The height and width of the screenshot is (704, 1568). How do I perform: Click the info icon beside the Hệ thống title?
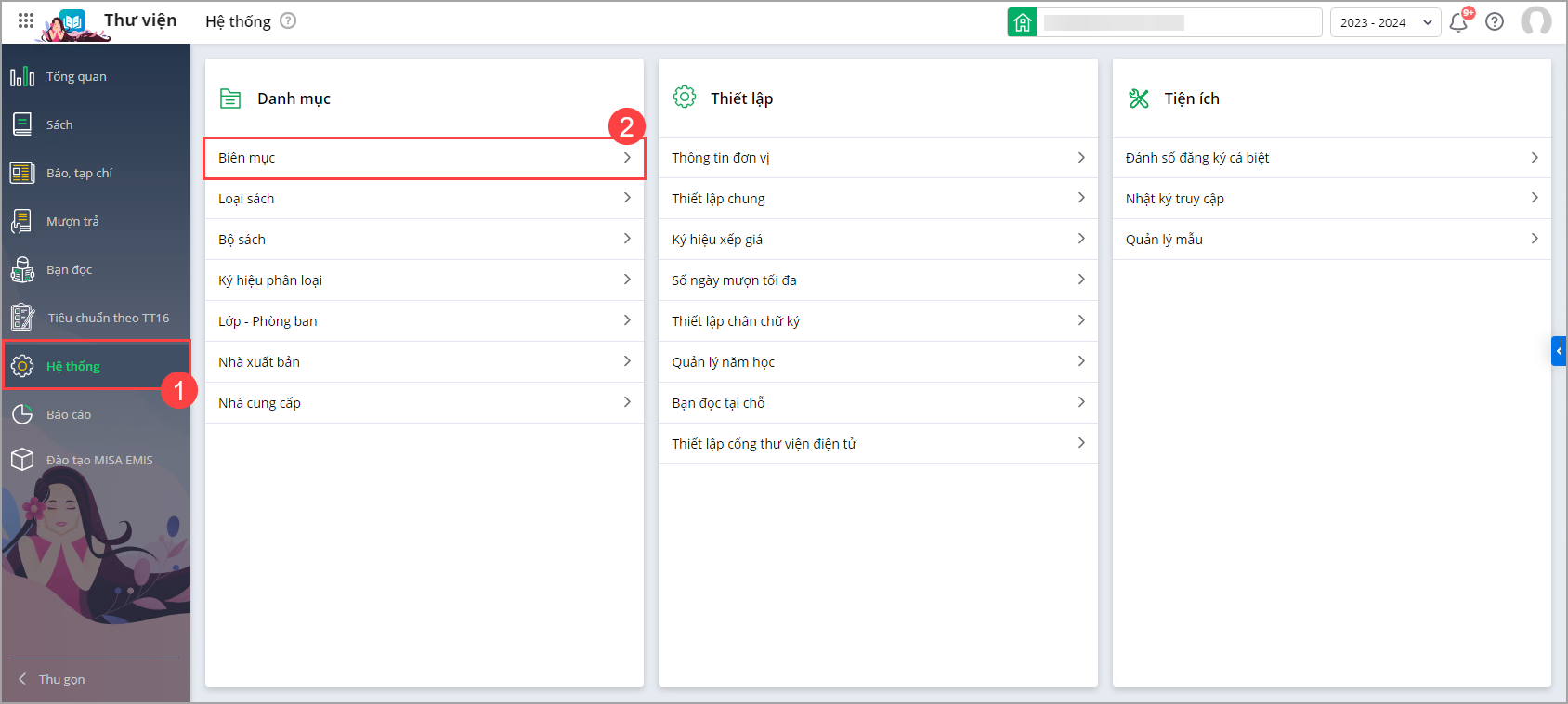(288, 21)
